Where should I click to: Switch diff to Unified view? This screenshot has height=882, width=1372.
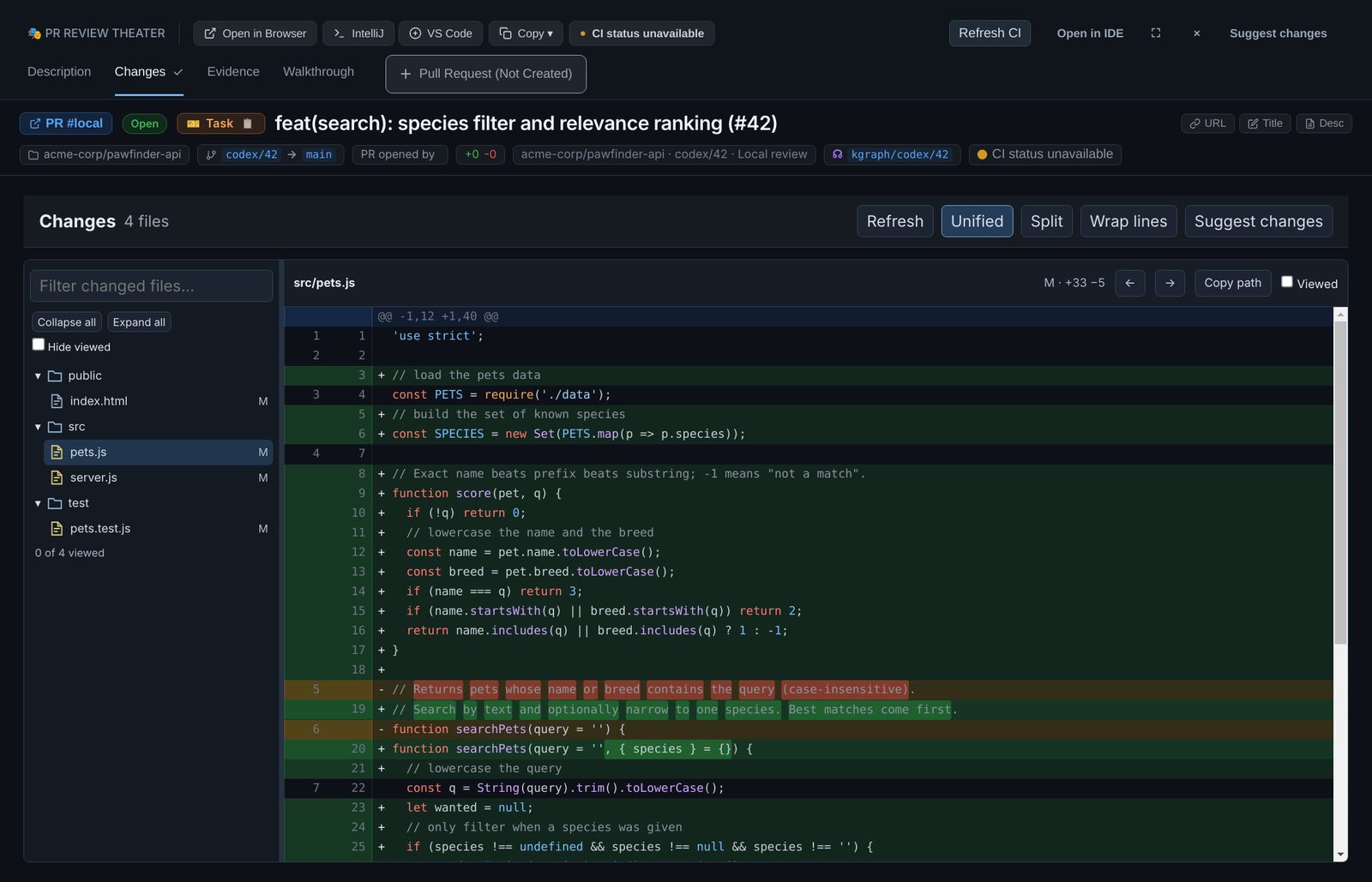pyautogui.click(x=977, y=221)
